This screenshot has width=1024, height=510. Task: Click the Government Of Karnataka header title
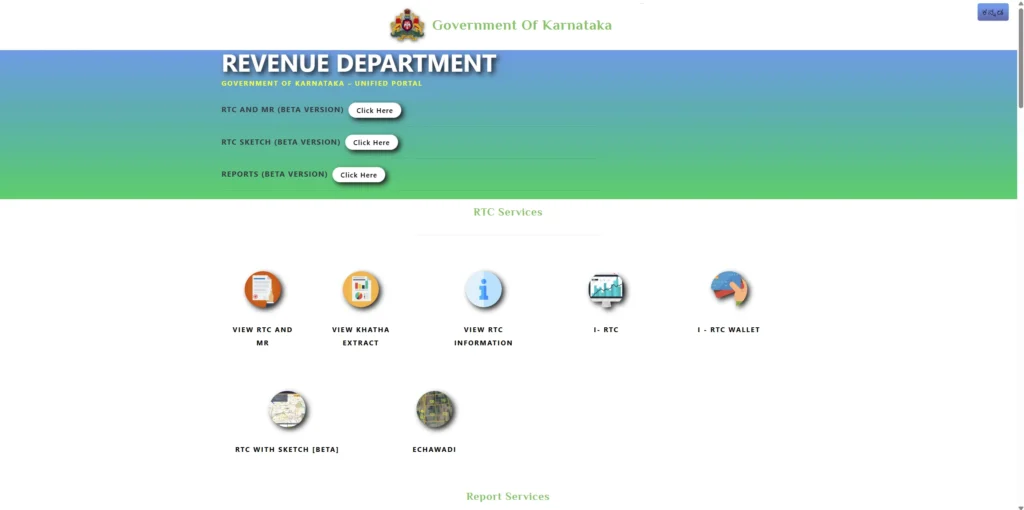[521, 25]
